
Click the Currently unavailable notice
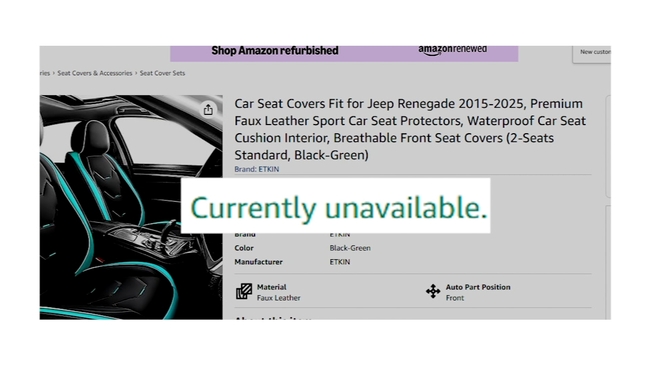336,206
